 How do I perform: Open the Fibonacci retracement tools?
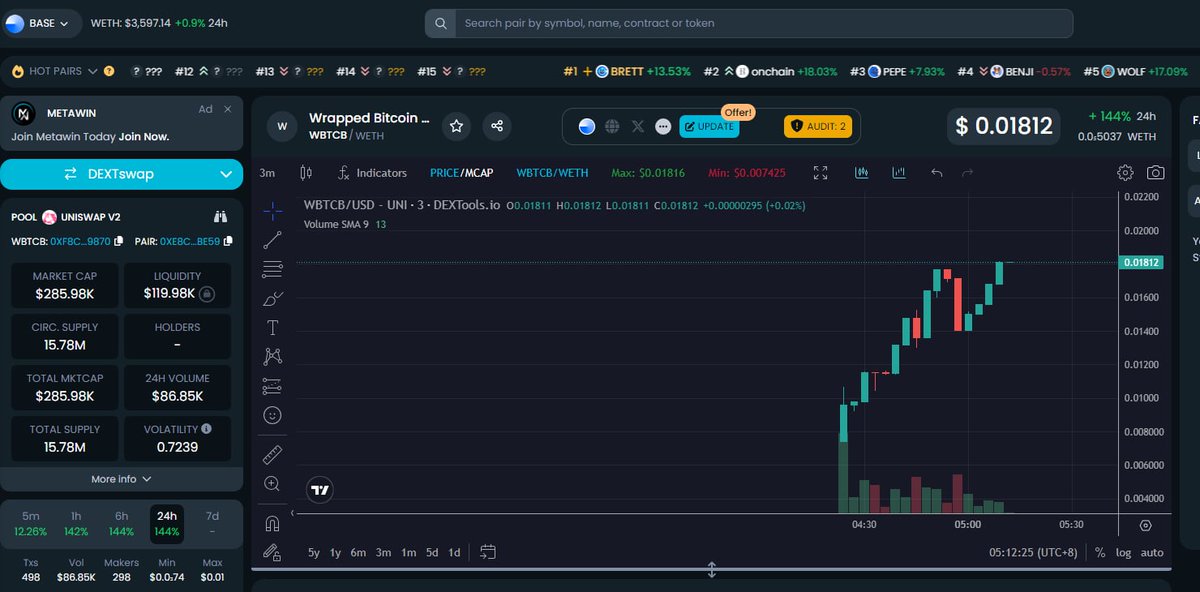272,269
